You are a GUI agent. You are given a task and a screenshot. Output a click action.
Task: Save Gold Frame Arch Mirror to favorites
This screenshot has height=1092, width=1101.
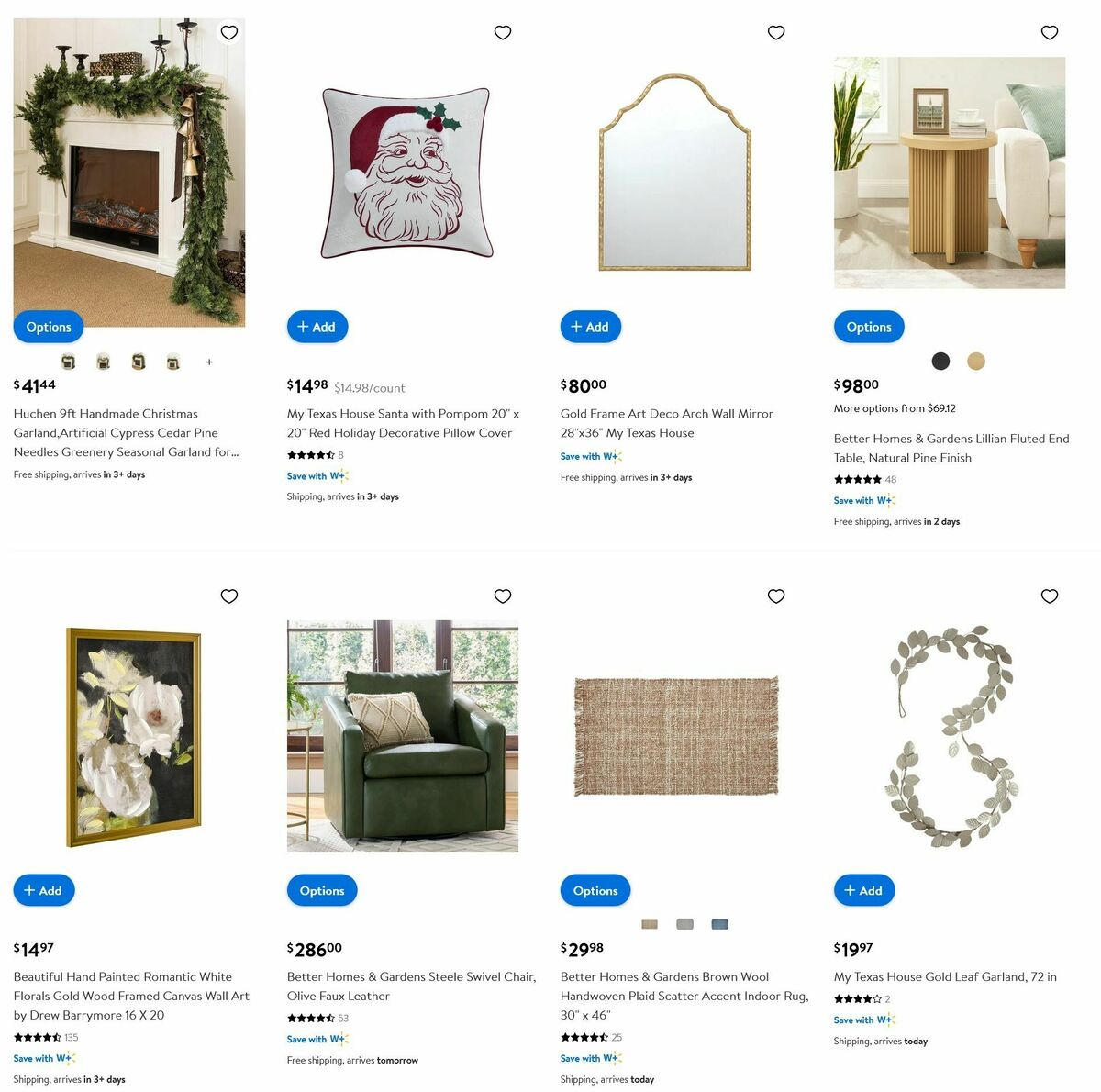[776, 33]
